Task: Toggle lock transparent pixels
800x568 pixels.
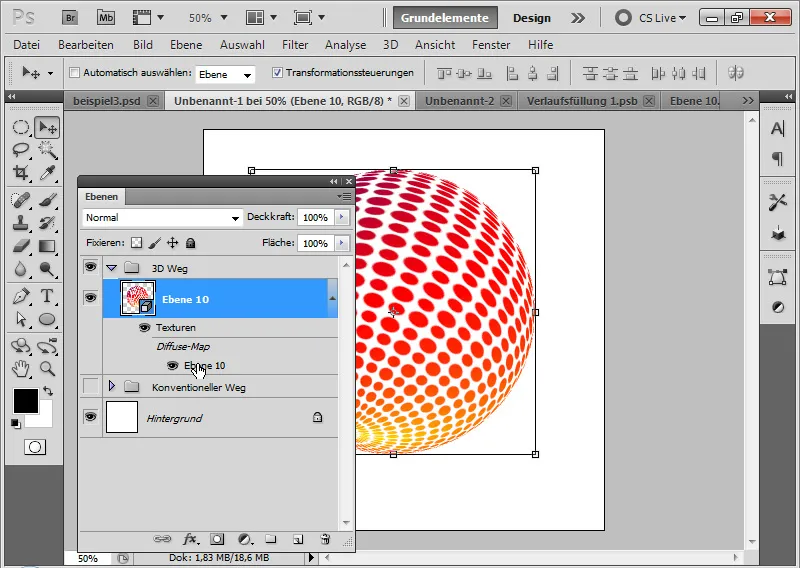Action: tap(136, 243)
